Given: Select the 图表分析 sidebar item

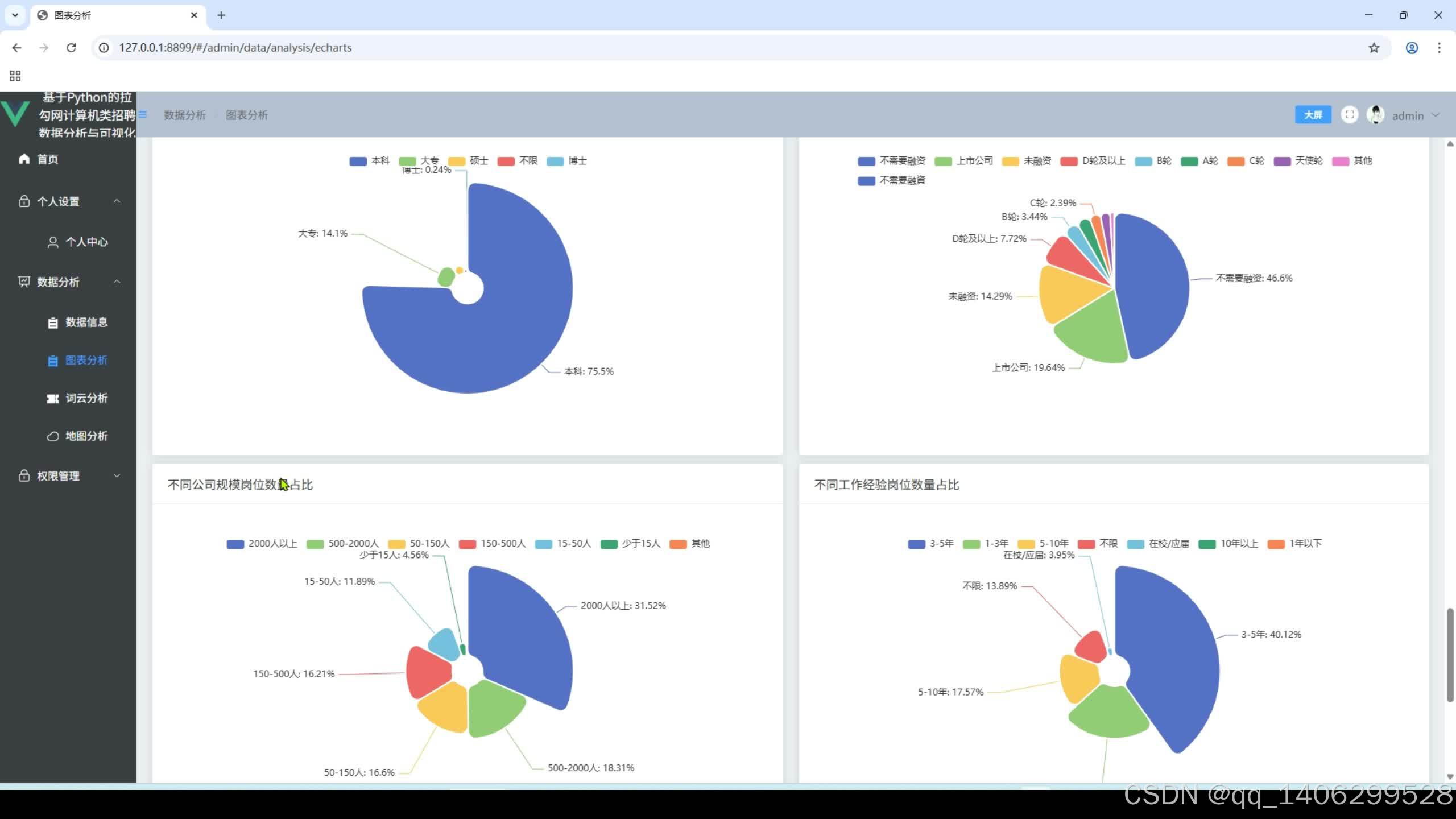Looking at the screenshot, I should [x=68, y=361].
